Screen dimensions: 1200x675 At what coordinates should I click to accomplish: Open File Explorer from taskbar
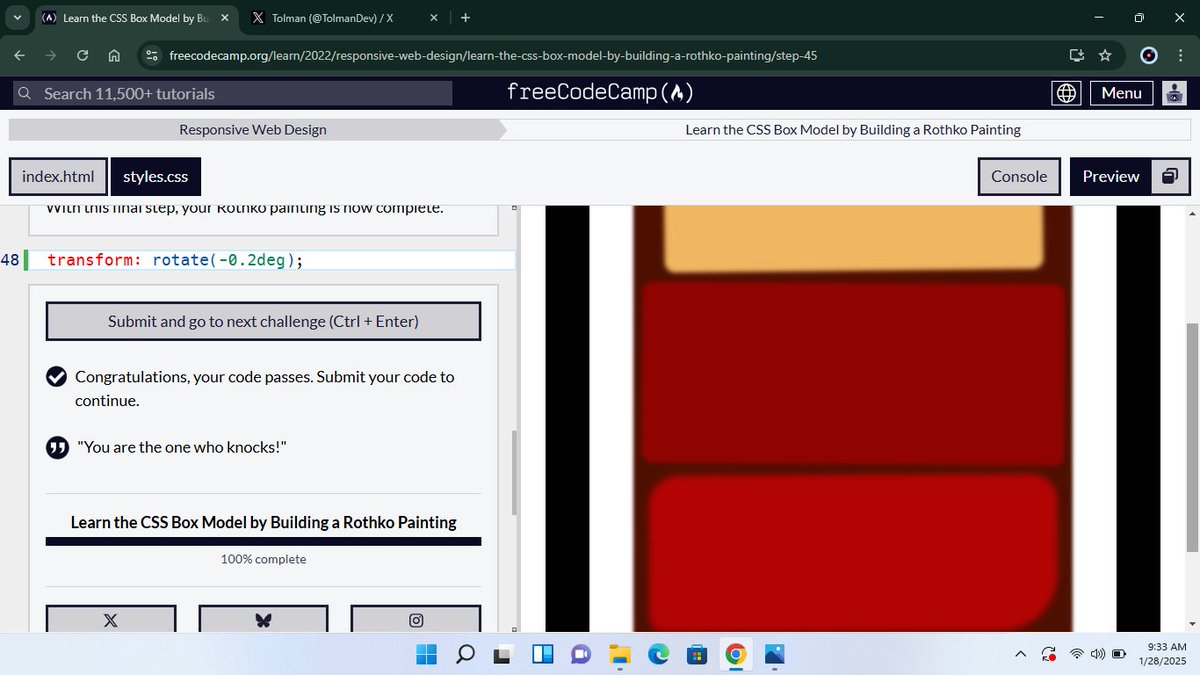click(x=620, y=654)
